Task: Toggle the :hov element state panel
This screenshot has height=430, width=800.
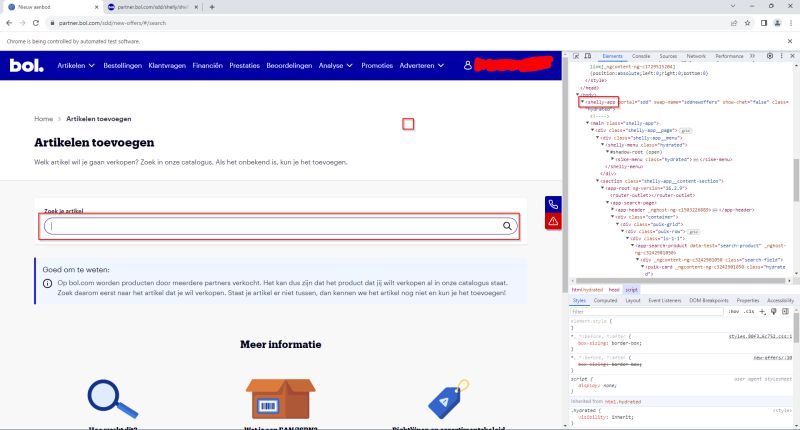Action: pyautogui.click(x=734, y=311)
